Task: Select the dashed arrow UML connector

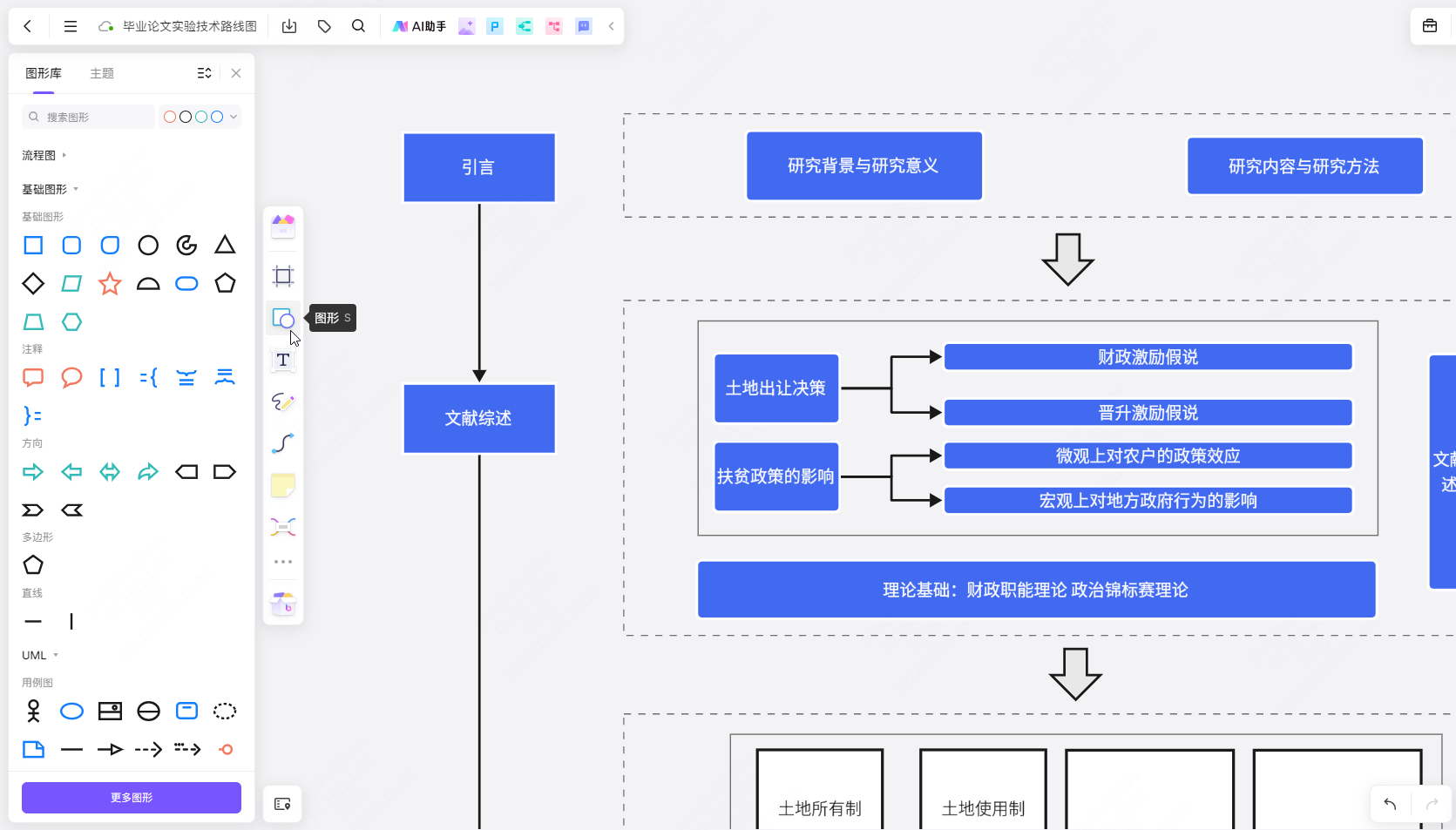Action: point(148,750)
